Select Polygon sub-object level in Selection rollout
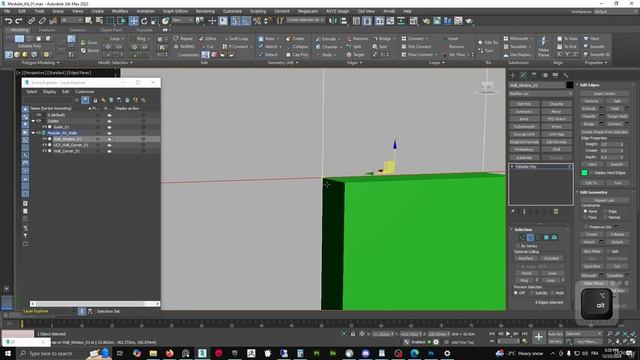This screenshot has width=640, height=360. [546, 237]
